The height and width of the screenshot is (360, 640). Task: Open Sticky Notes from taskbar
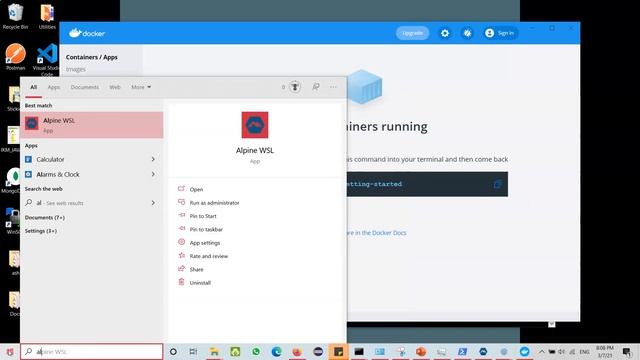(x=338, y=351)
